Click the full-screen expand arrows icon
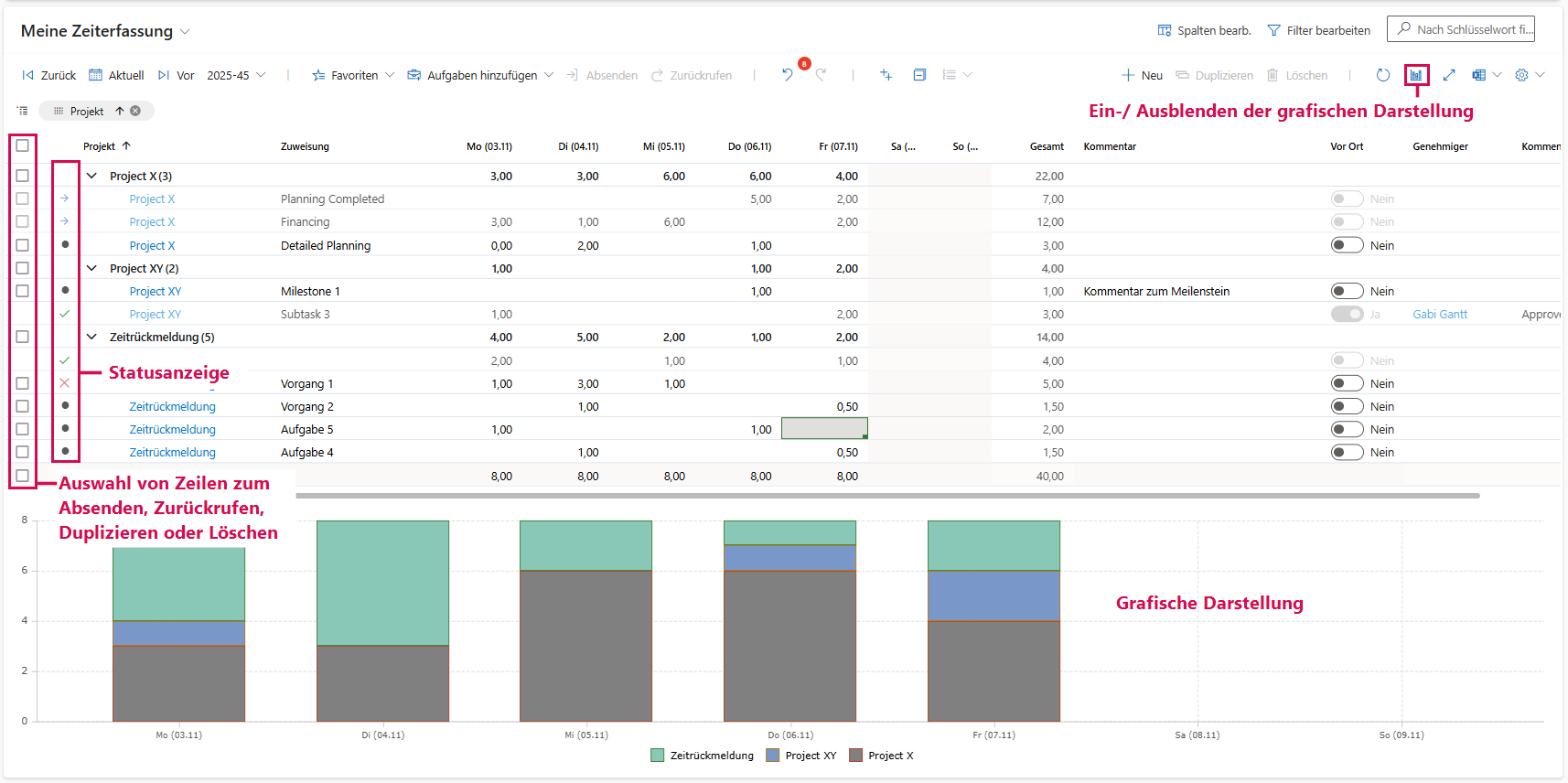 pos(1449,75)
